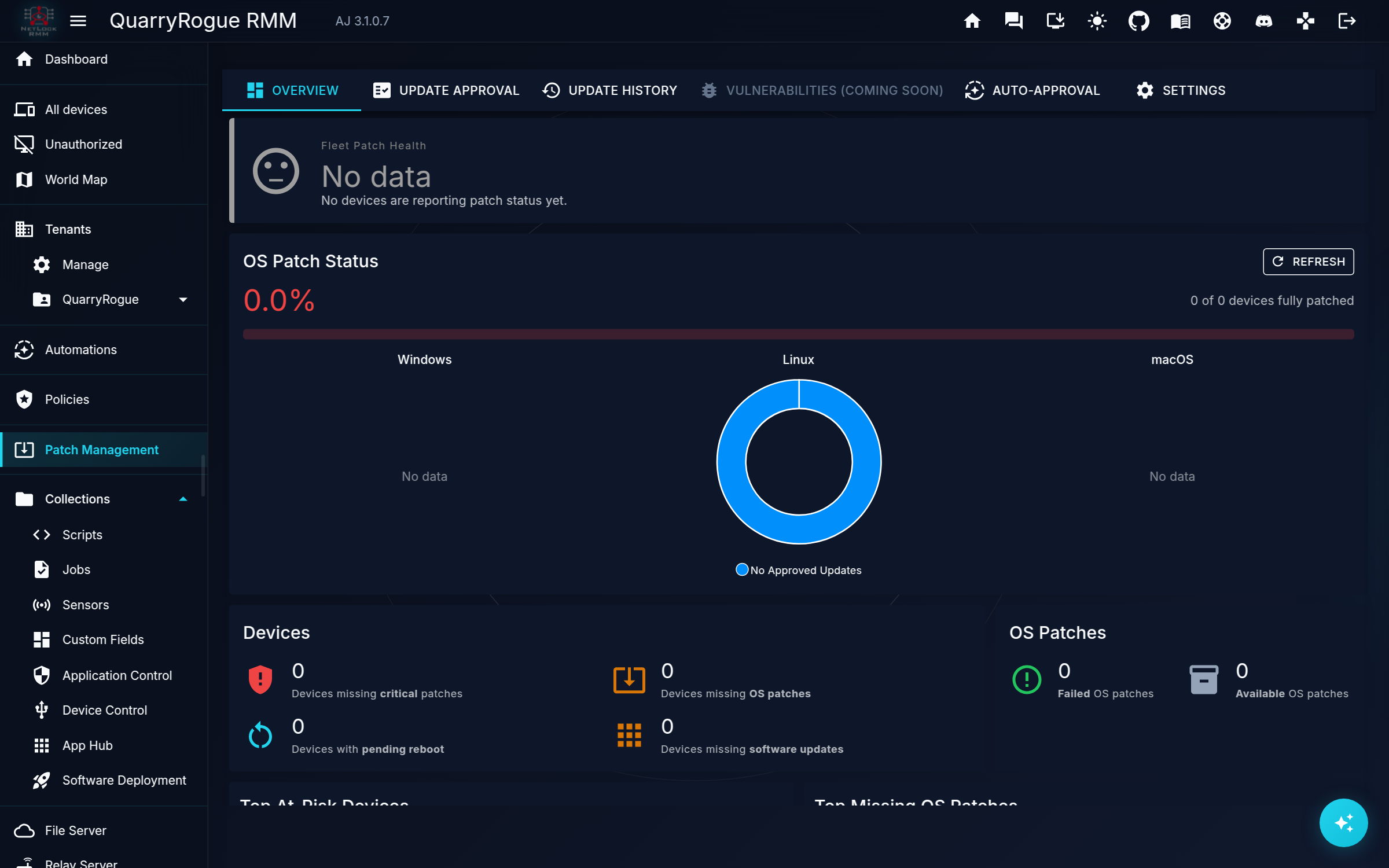Click the OS patch status progress bar
1389x868 pixels.
[x=798, y=334]
